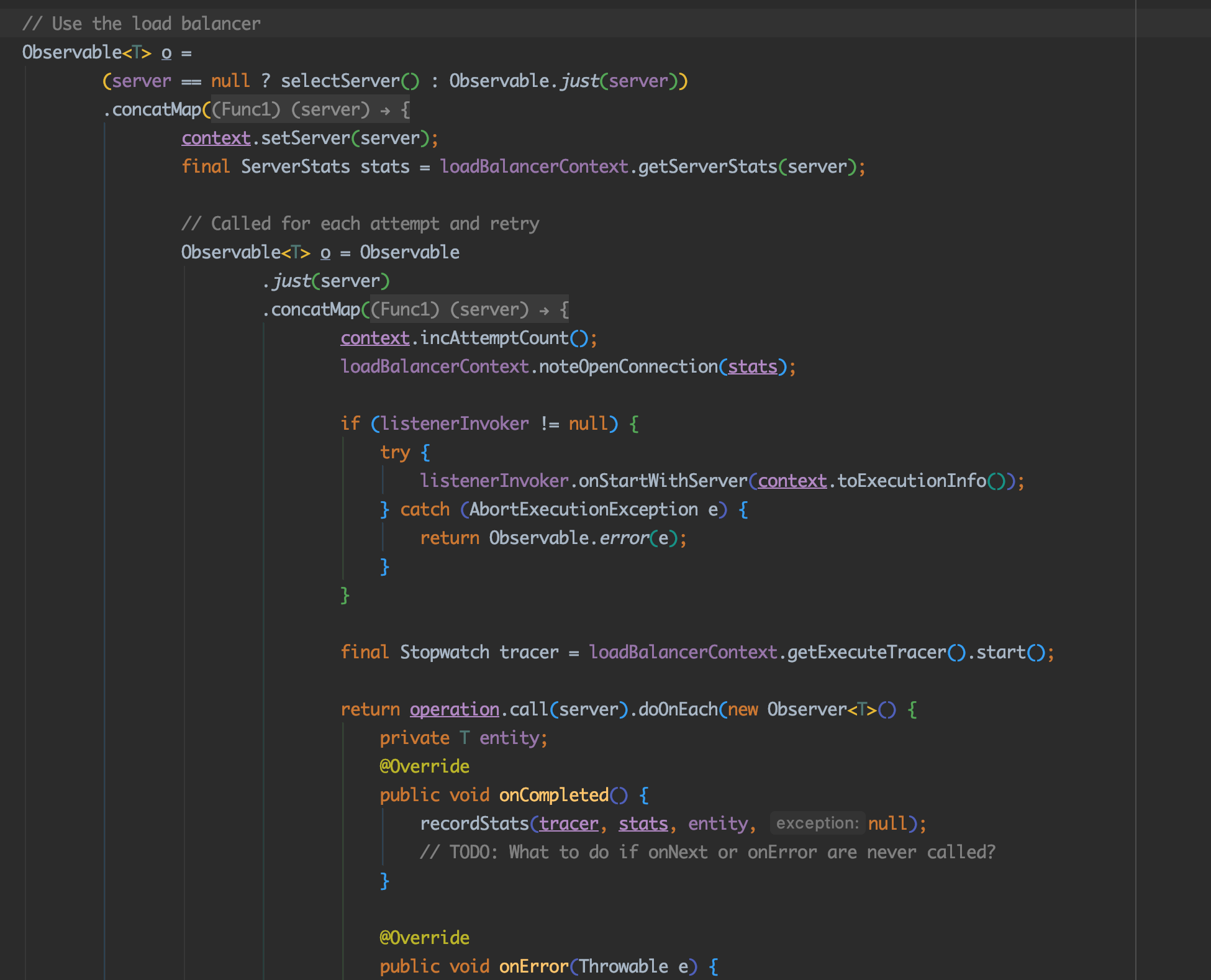Screen dimensions: 1211x980
Task: Click the underlined operation variable
Action: [454, 710]
